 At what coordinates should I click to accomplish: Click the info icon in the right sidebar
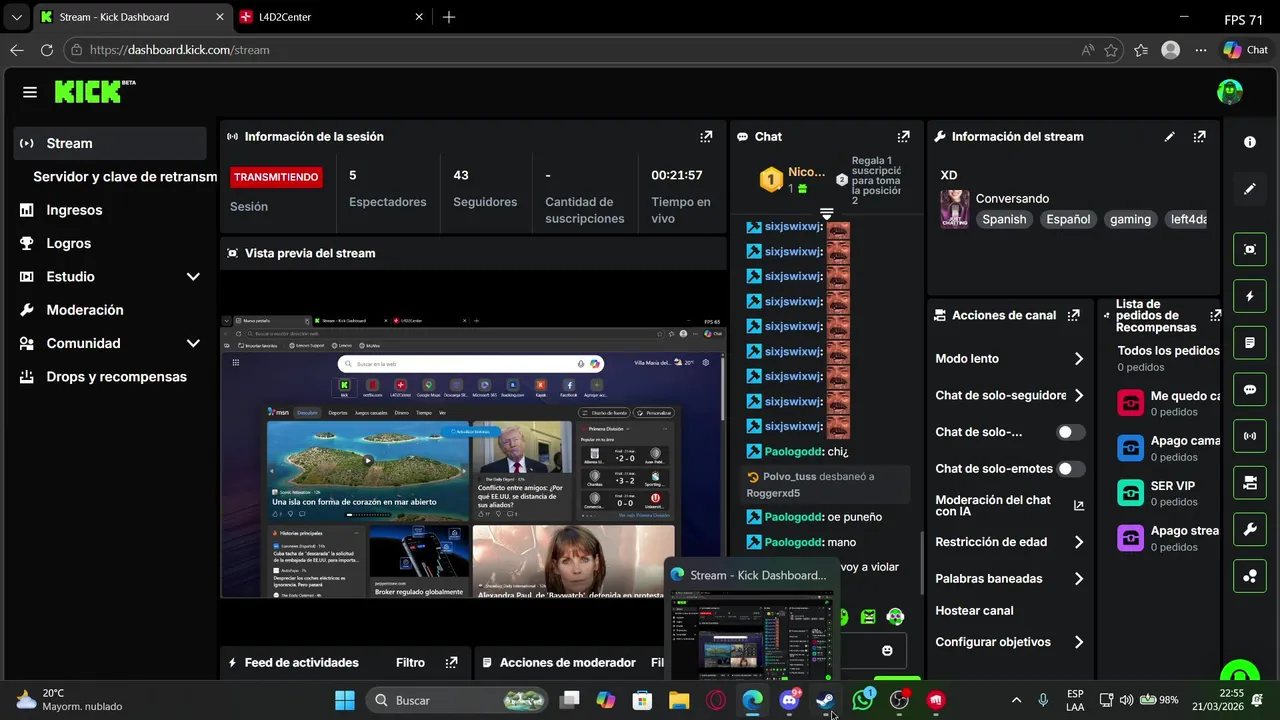tap(1250, 143)
